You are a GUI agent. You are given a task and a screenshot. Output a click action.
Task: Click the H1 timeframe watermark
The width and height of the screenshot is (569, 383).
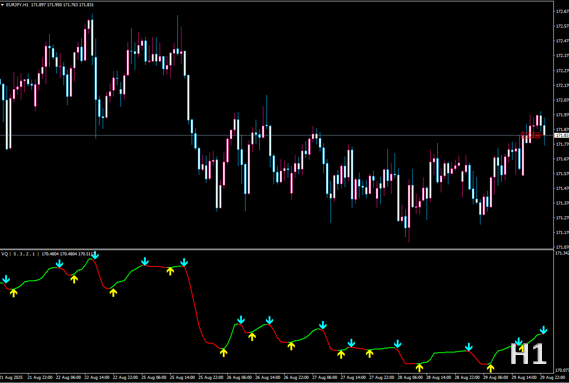point(528,354)
